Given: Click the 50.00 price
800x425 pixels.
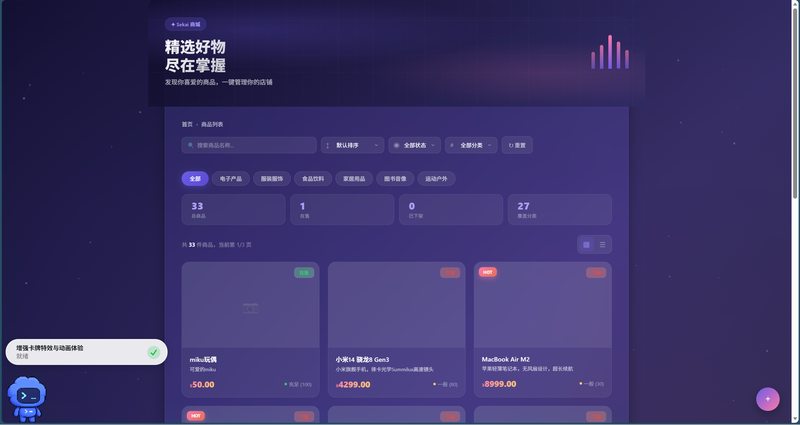Looking at the screenshot, I should [202, 385].
